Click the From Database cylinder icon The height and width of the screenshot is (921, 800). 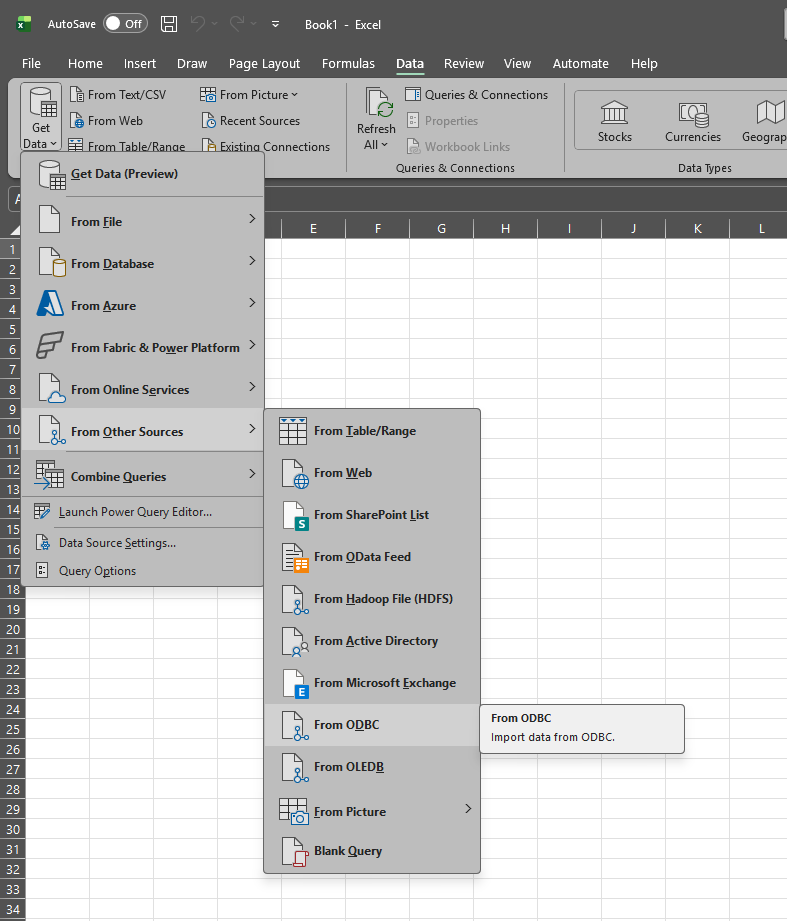52,262
